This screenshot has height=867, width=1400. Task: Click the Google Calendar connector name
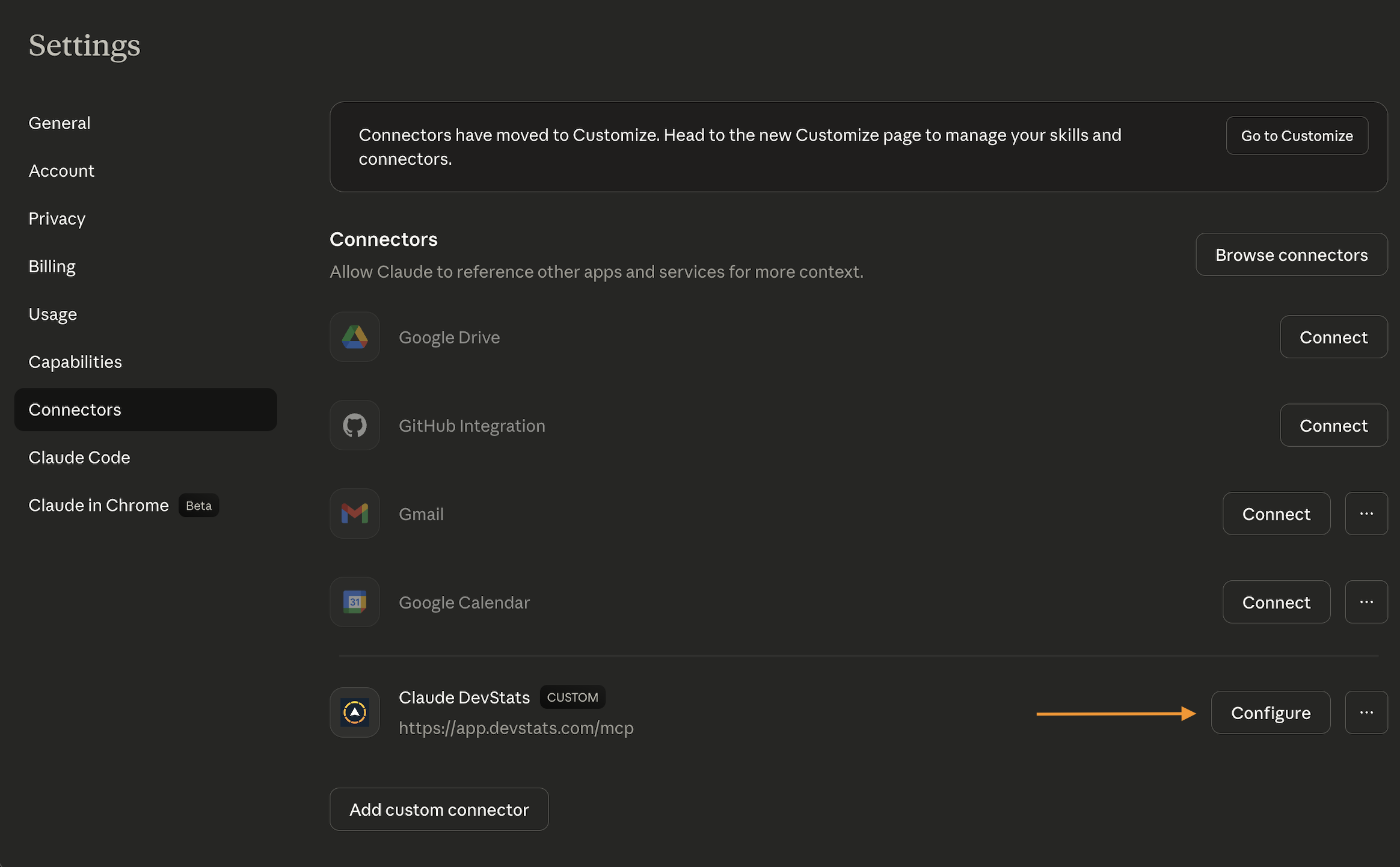tap(464, 602)
